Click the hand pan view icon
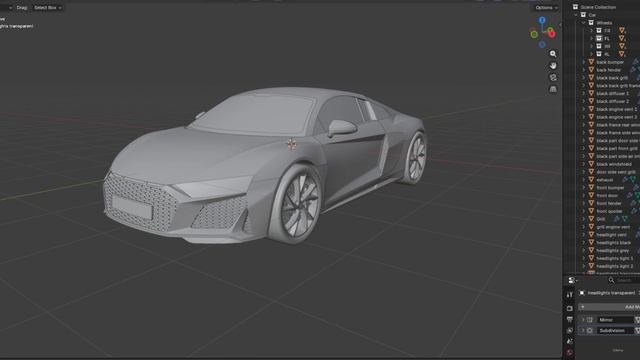Viewport: 640px width, 360px height. tap(553, 66)
